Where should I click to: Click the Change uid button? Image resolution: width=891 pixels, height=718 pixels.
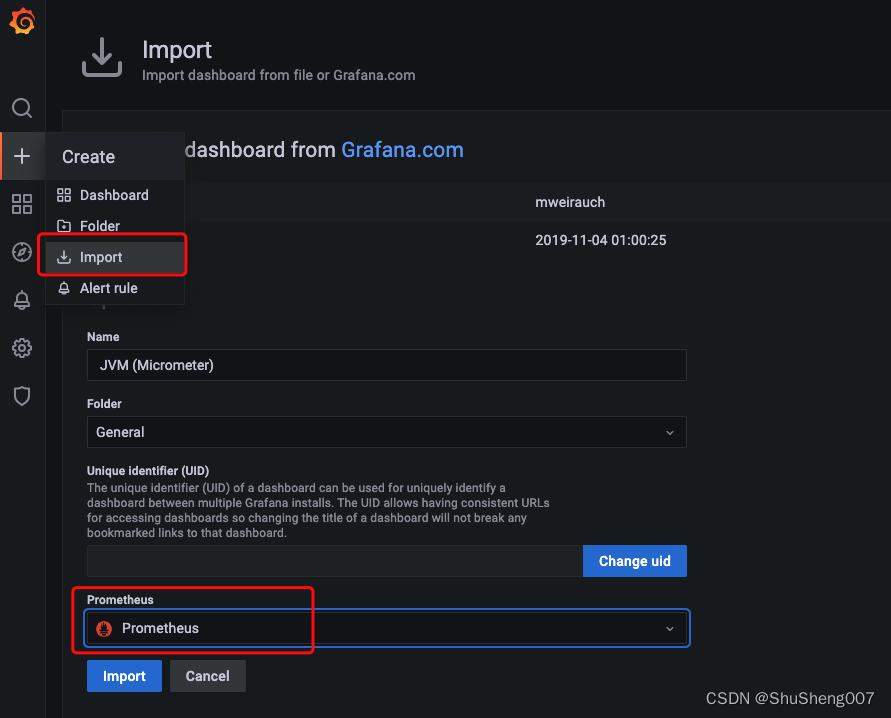(635, 561)
